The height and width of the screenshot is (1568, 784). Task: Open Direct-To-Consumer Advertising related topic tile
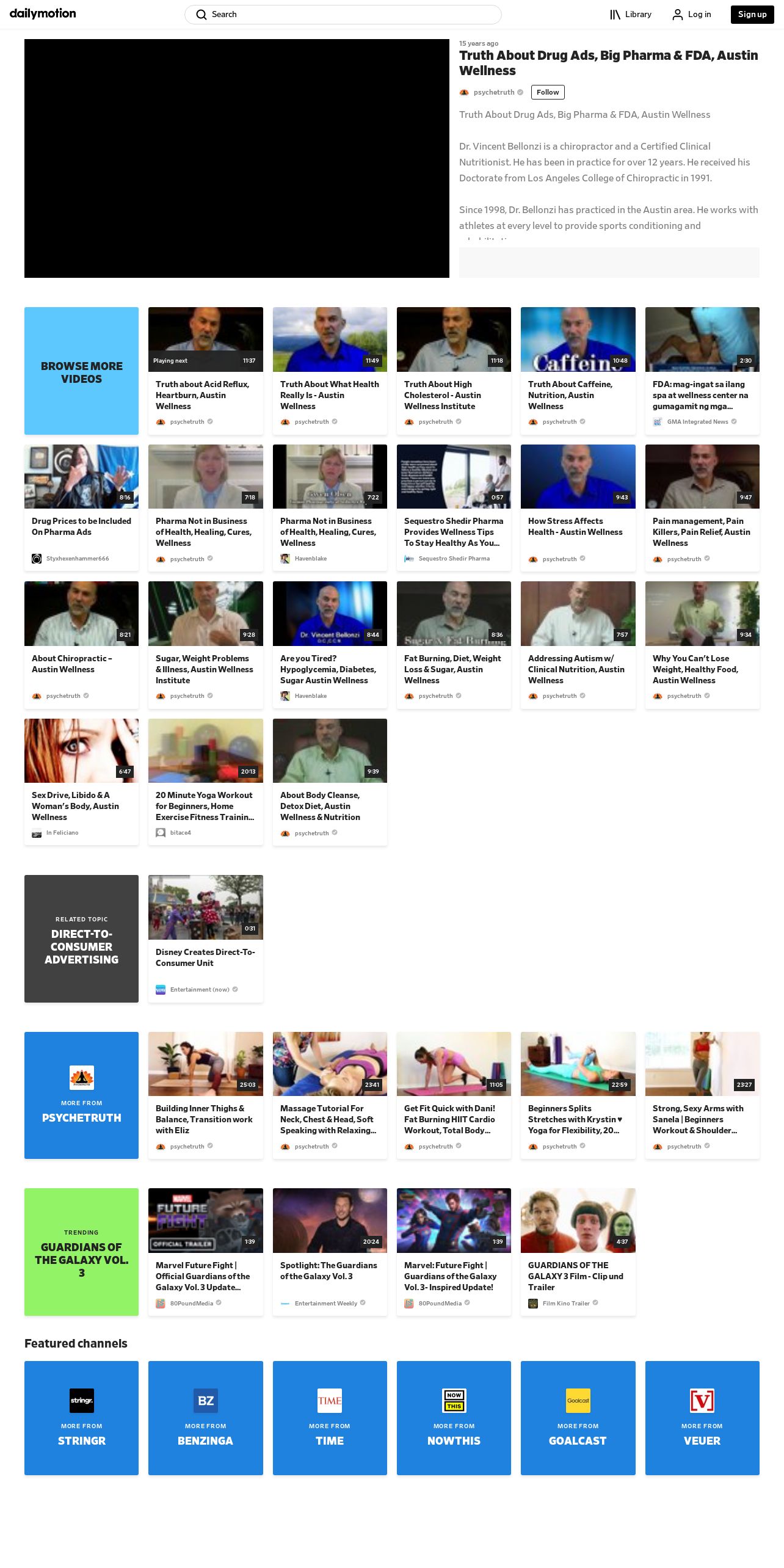82,939
